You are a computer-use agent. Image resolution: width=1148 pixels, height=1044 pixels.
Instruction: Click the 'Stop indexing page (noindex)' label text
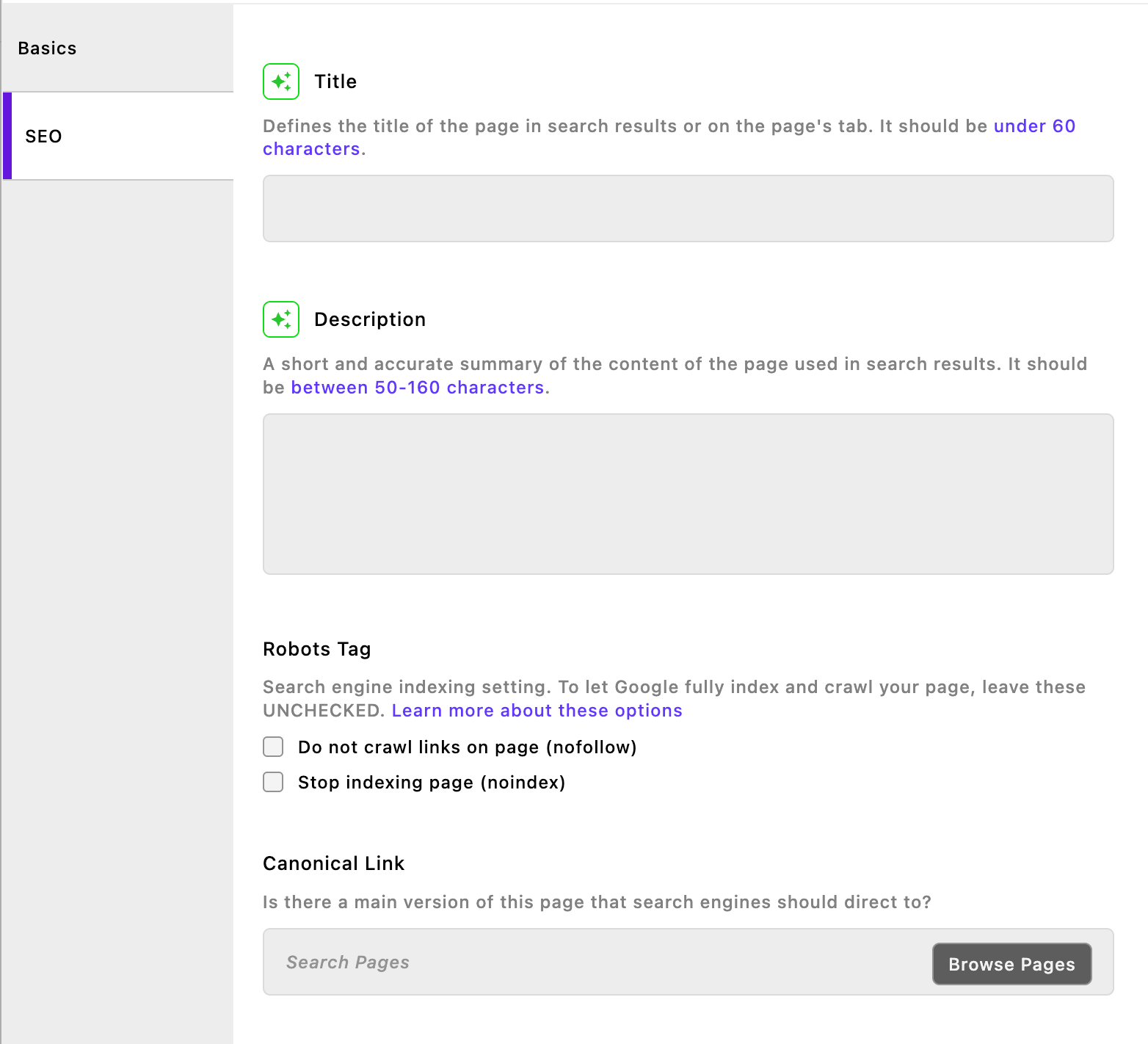click(432, 783)
